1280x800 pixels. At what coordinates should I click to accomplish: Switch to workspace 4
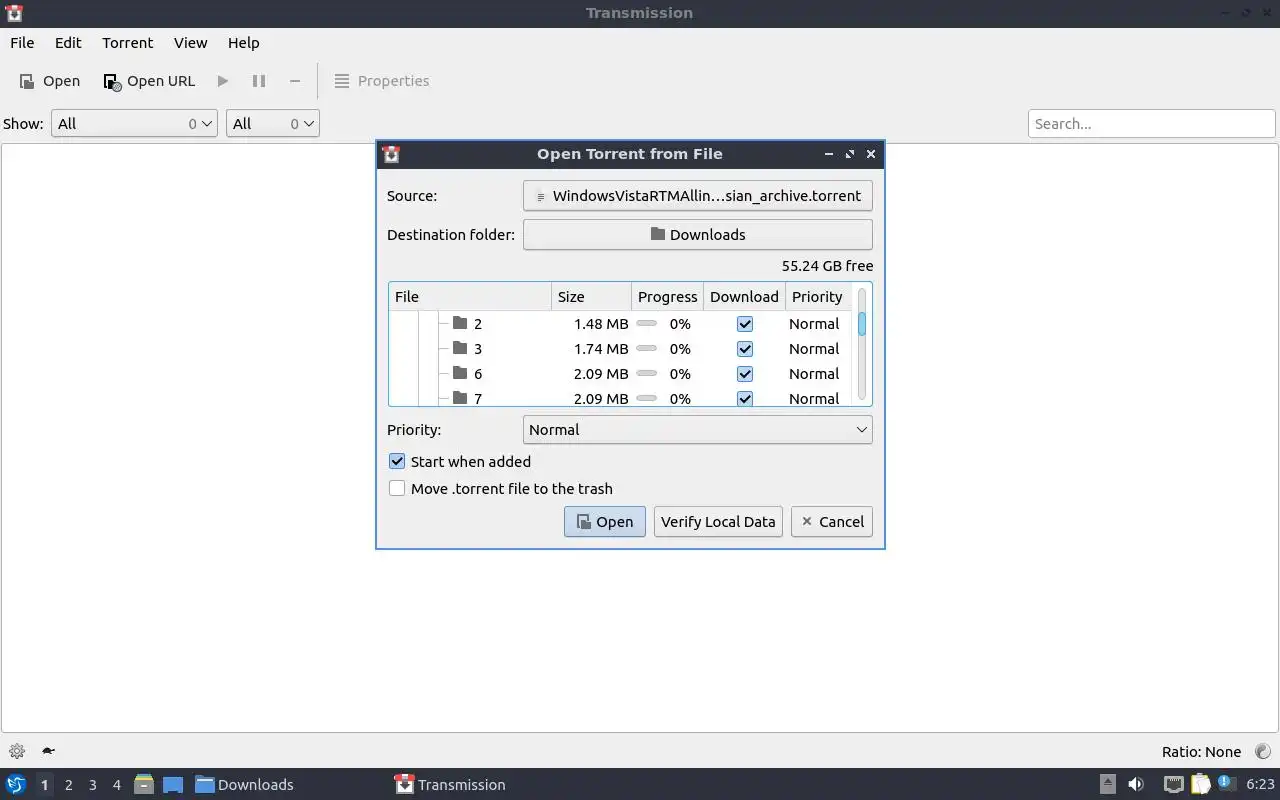coord(116,785)
